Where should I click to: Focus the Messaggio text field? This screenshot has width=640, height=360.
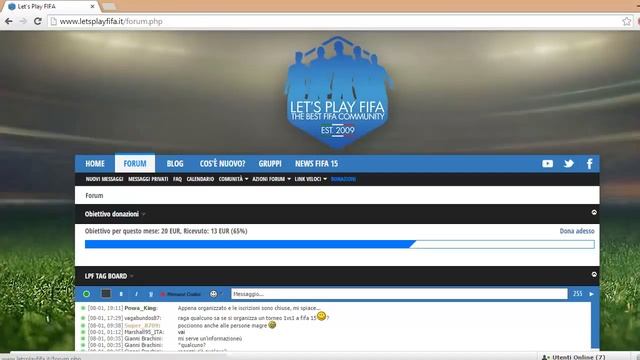pos(399,294)
